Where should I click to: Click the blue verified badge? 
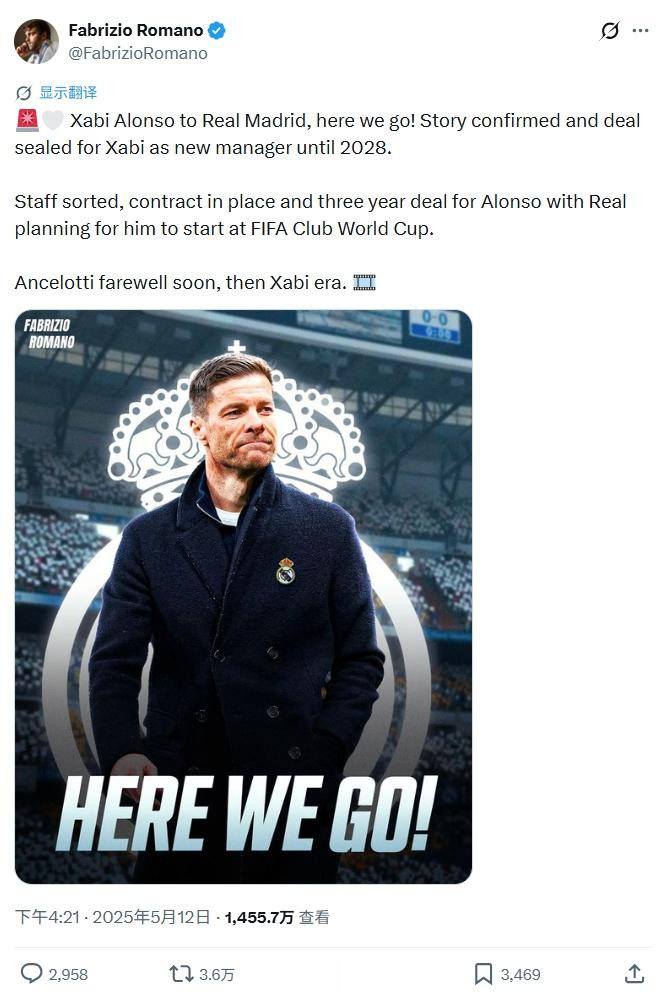tap(217, 30)
